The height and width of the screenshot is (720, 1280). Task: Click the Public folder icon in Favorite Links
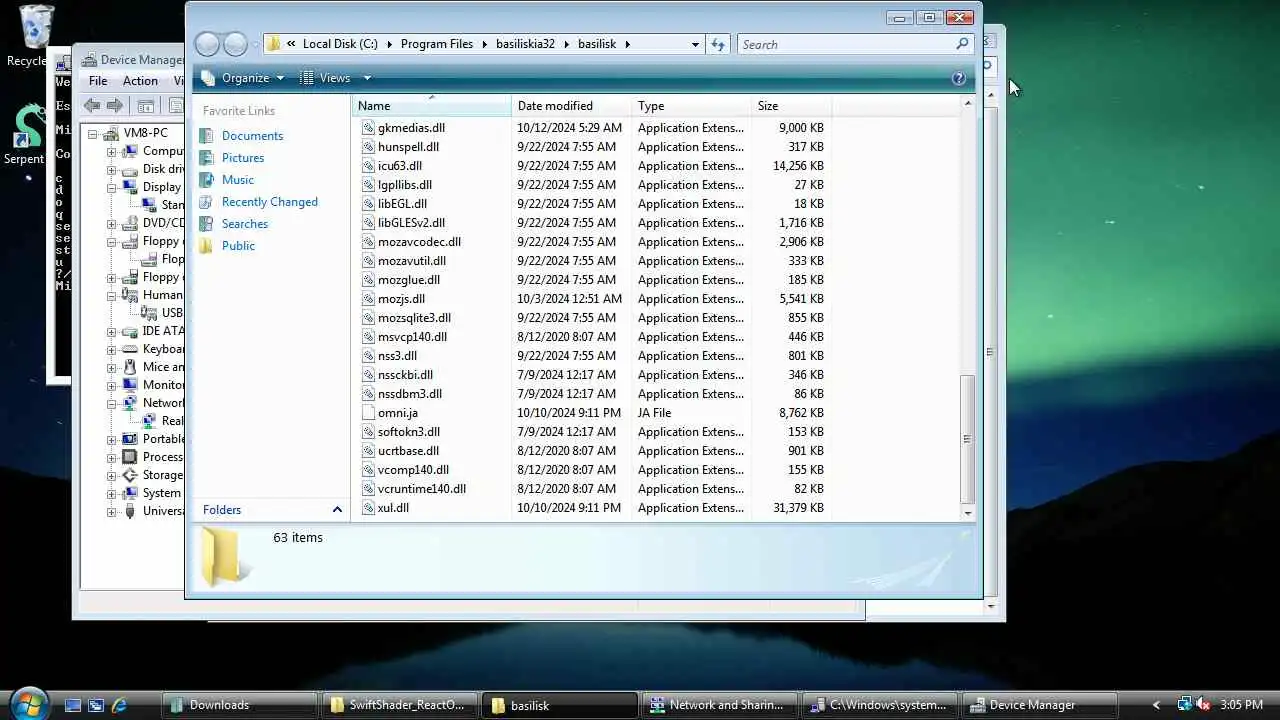click(x=207, y=246)
